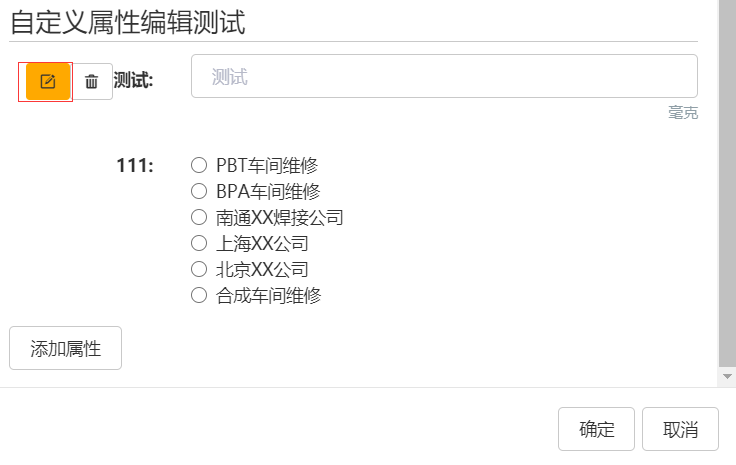
Task: Cancel the dialog with 取消
Action: 681,430
